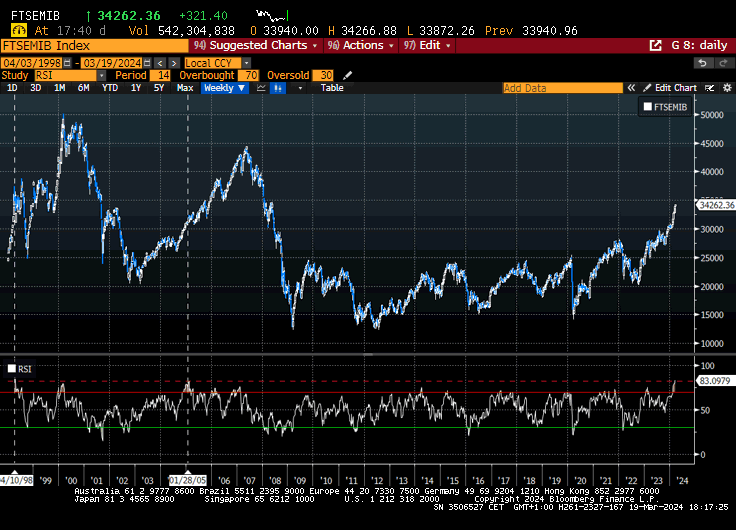
Task: Select the 6M range tab
Action: pos(84,88)
